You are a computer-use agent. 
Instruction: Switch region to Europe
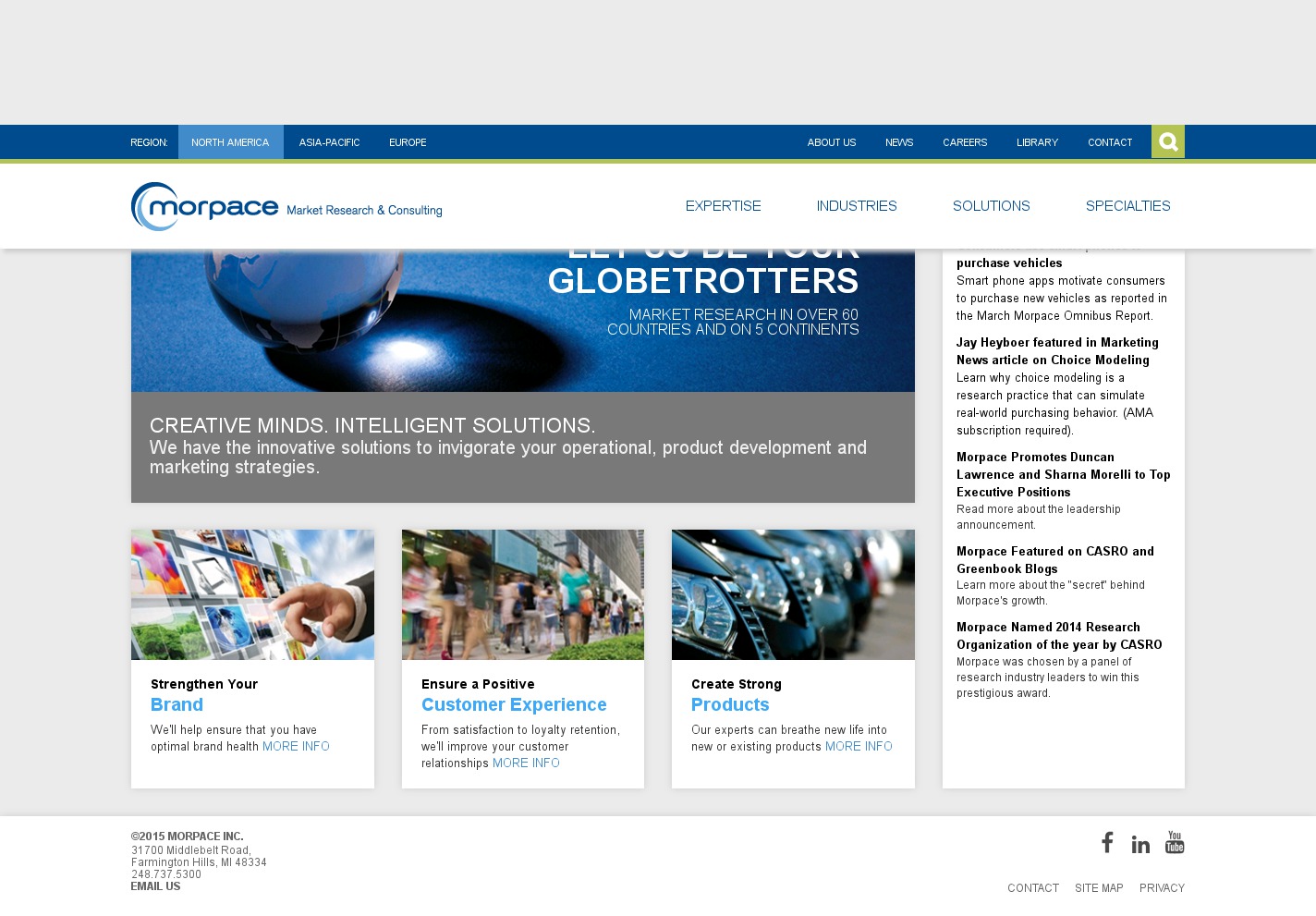coord(408,142)
